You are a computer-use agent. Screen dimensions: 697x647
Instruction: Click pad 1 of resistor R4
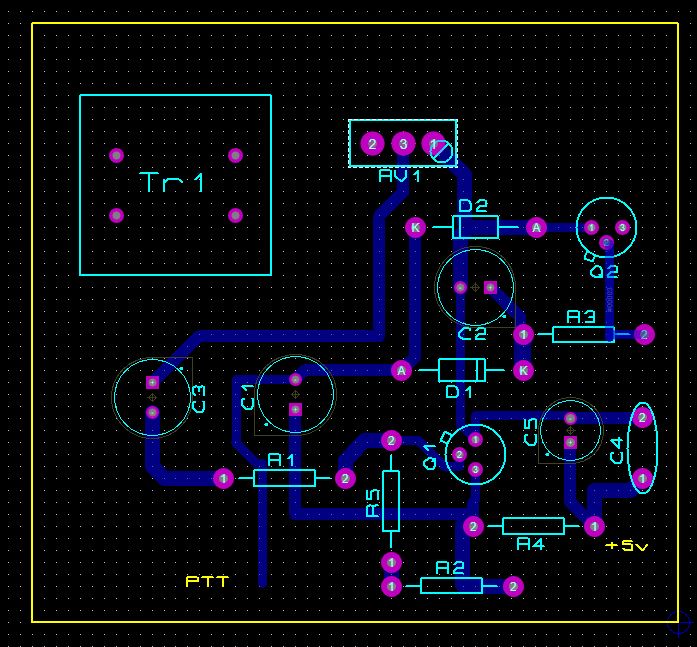[x=594, y=527]
